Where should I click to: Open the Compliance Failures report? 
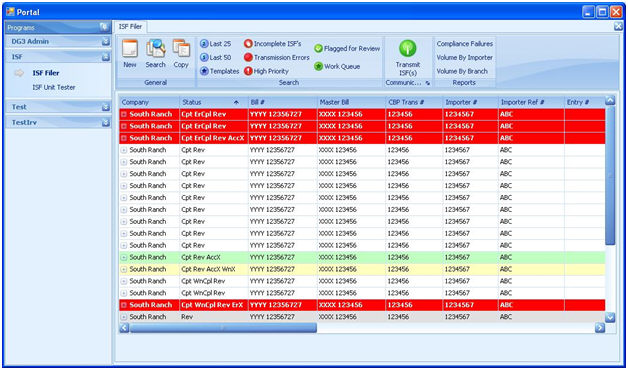point(465,44)
